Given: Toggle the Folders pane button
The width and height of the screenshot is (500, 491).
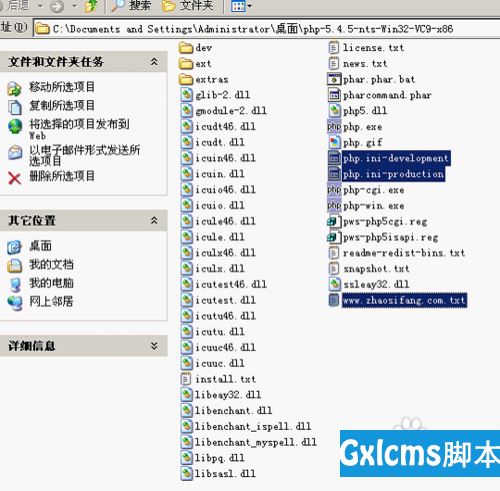Looking at the screenshot, I should tap(188, 6).
